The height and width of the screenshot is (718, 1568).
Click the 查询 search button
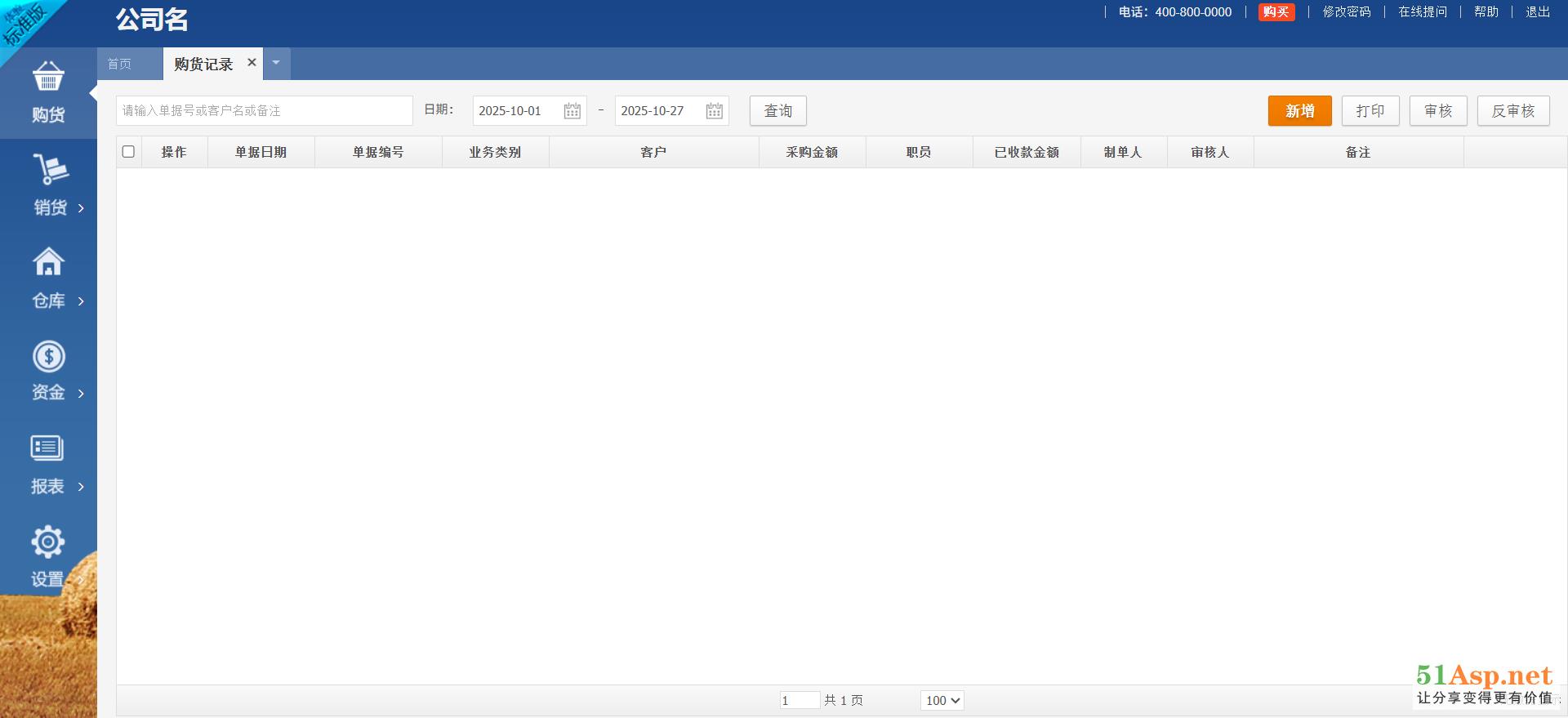pos(777,111)
